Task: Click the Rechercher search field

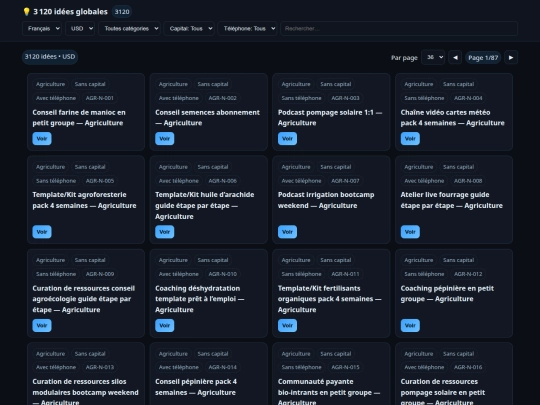Action: 399,29
